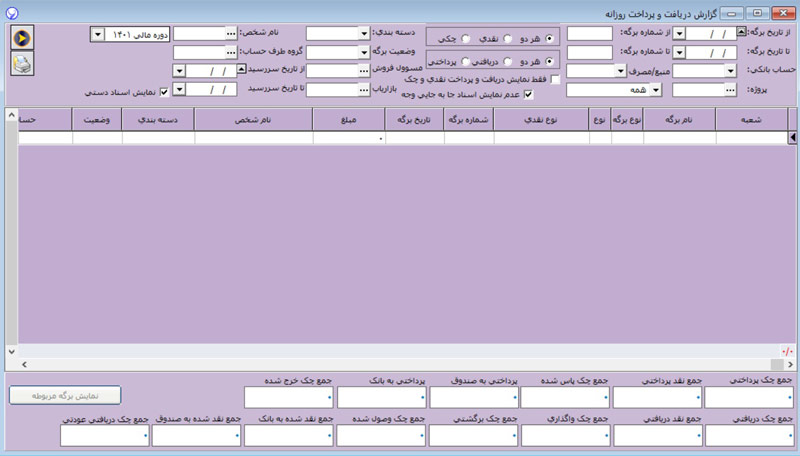This screenshot has height=456, width=800.
Task: Click the small arrow beside از تاریخ برگه
Action: (741, 33)
